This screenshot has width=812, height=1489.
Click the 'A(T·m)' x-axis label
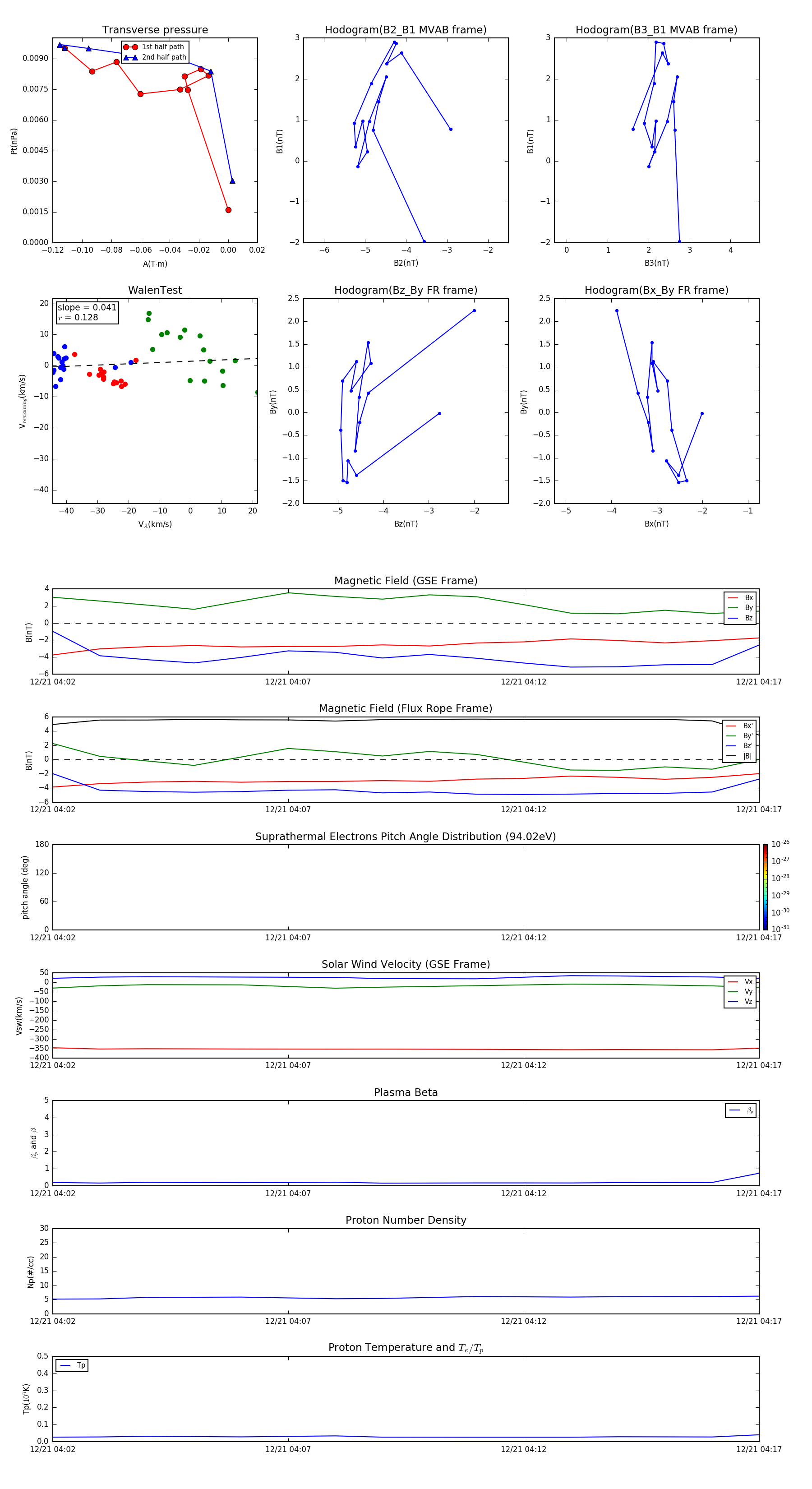pos(155,264)
